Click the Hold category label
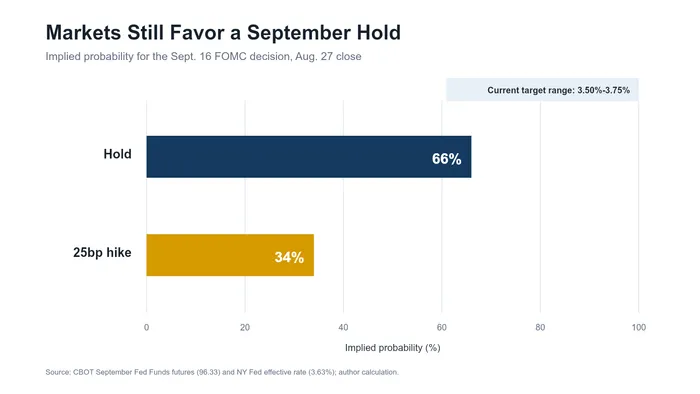The width and height of the screenshot is (700, 394). click(117, 154)
